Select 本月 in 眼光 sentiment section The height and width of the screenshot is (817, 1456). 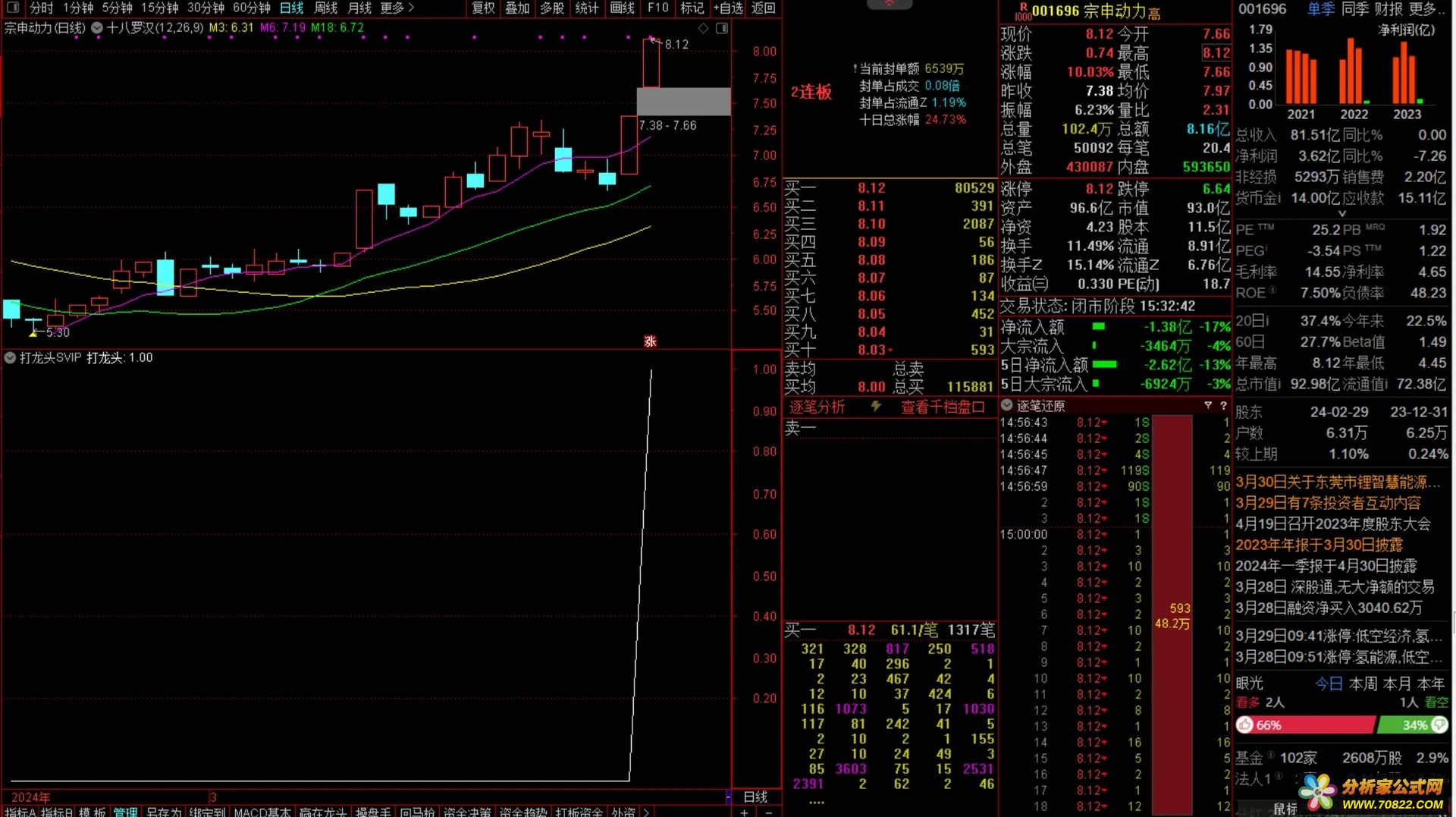coord(1397,683)
